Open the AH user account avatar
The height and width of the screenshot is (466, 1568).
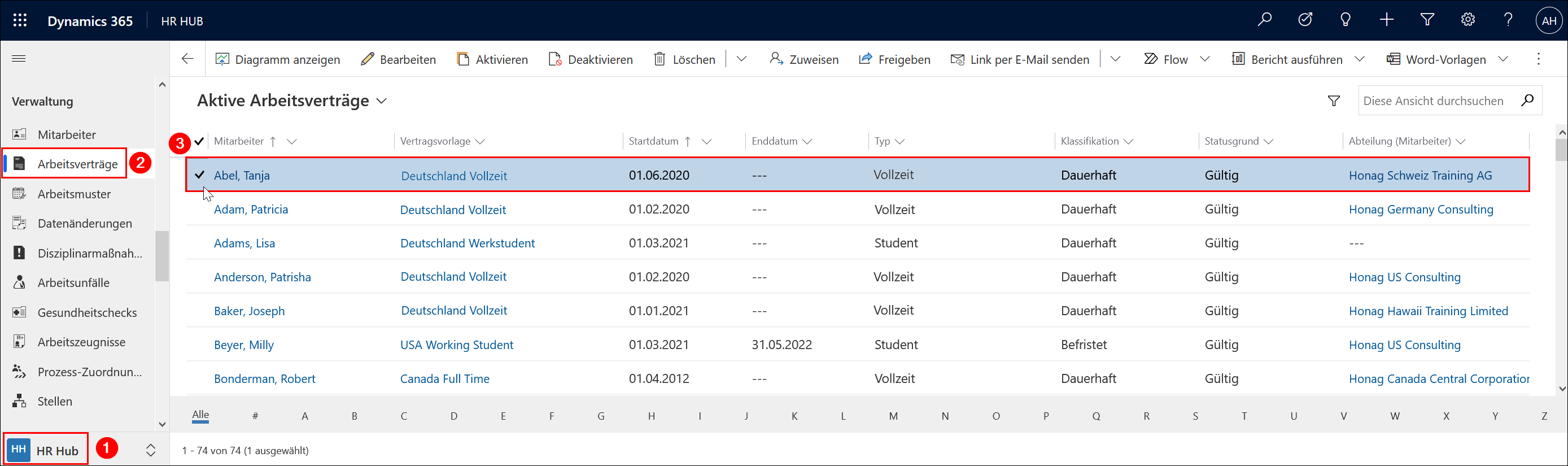click(x=1549, y=21)
